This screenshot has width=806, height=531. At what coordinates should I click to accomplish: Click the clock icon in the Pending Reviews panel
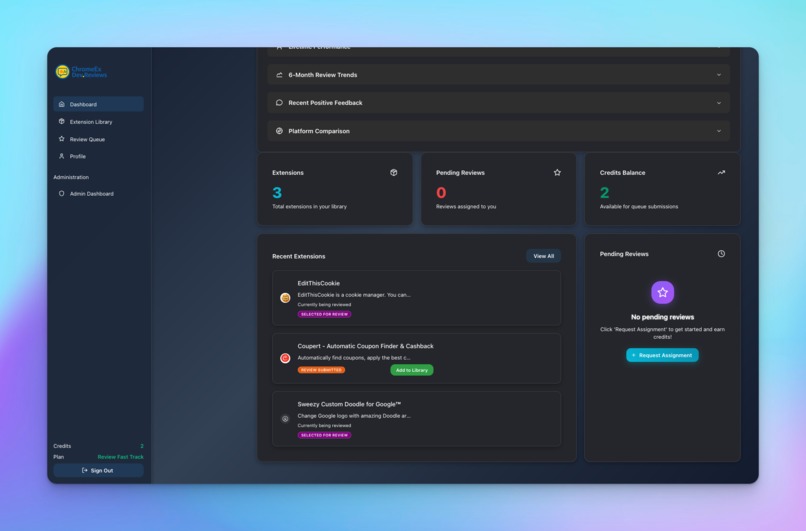click(x=721, y=254)
